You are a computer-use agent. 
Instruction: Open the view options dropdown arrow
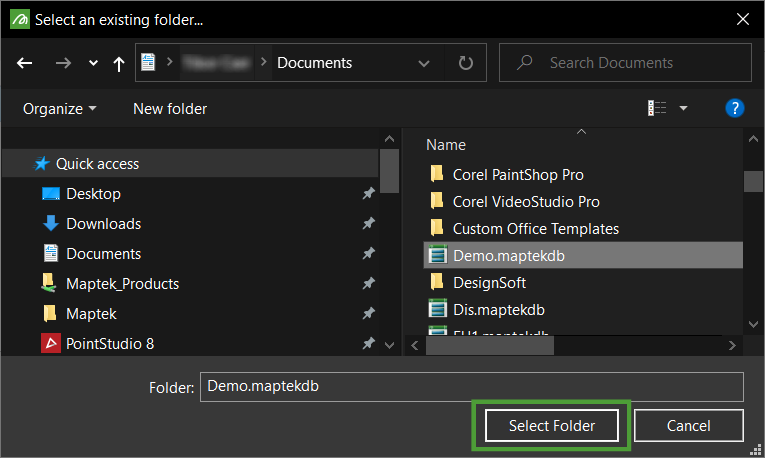pyautogui.click(x=684, y=108)
